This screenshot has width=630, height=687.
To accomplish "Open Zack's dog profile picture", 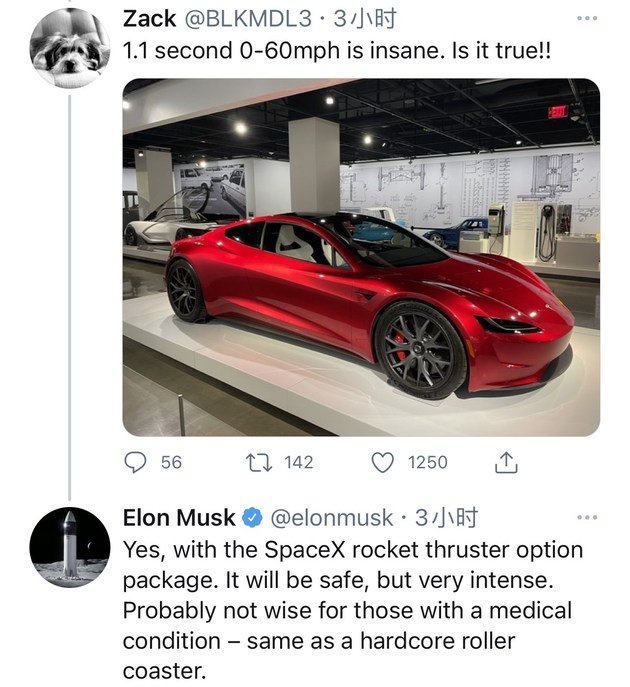I will 70,47.
